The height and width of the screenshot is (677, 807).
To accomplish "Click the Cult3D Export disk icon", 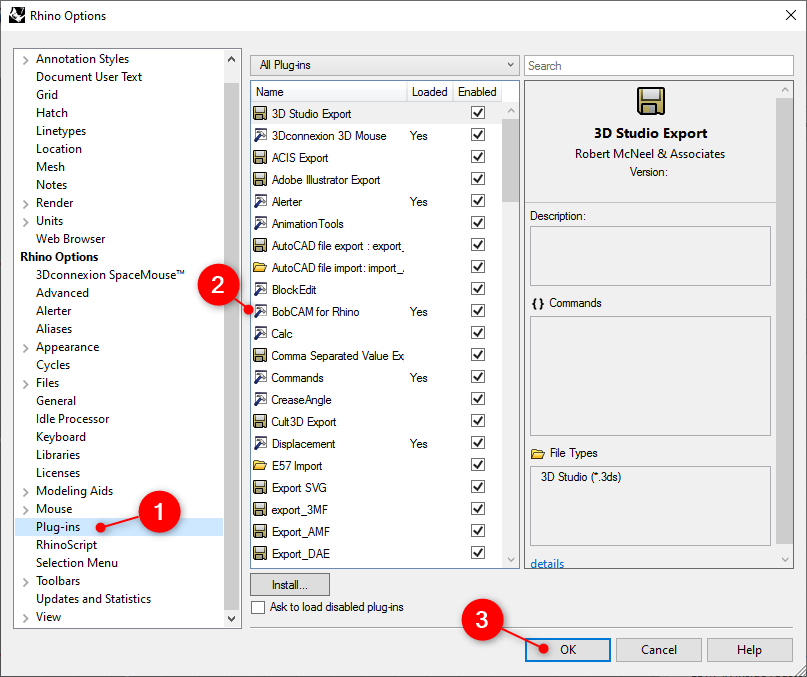I will click(x=260, y=422).
